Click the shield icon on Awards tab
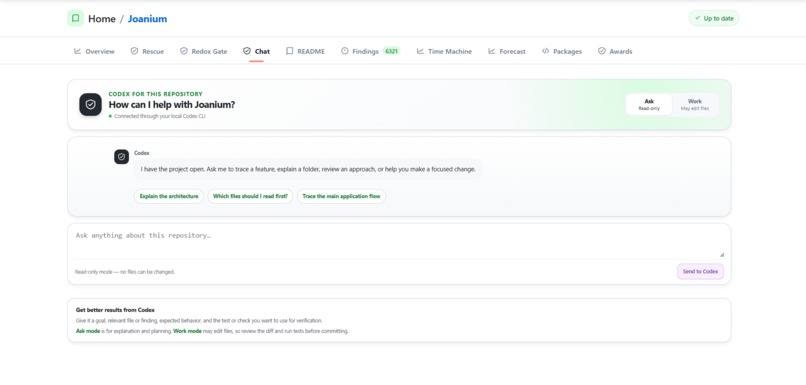The width and height of the screenshot is (806, 385). (601, 51)
